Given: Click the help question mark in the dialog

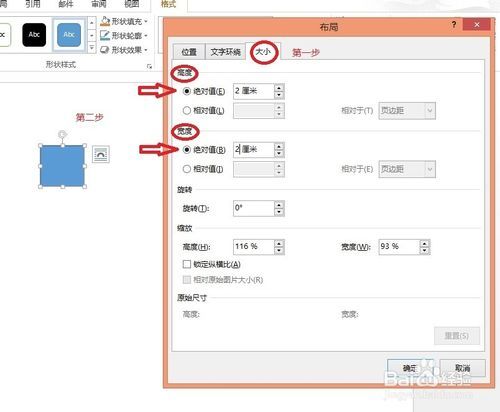Looking at the screenshot, I should point(454,24).
